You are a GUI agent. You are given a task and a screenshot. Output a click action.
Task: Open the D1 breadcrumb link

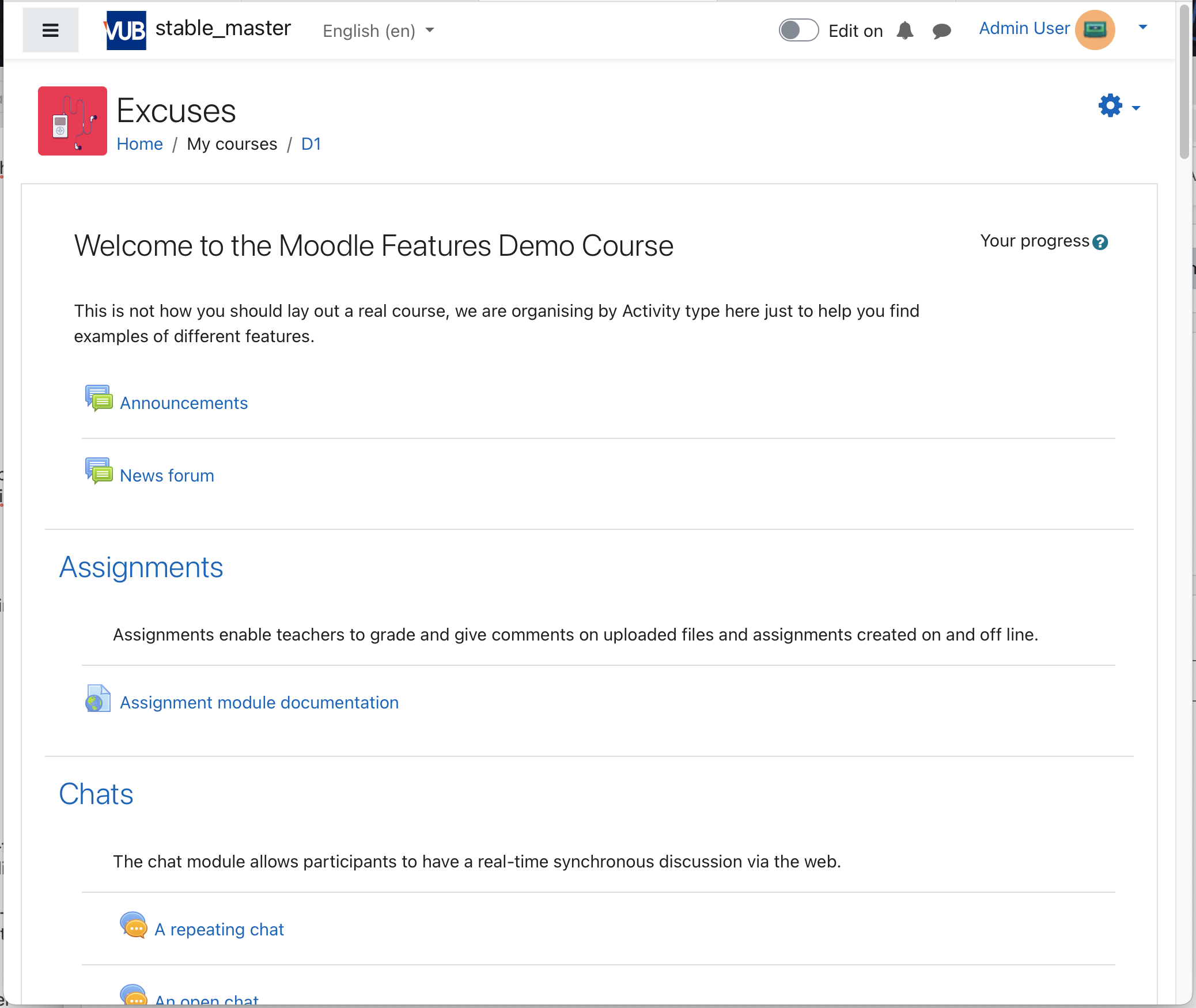311,144
